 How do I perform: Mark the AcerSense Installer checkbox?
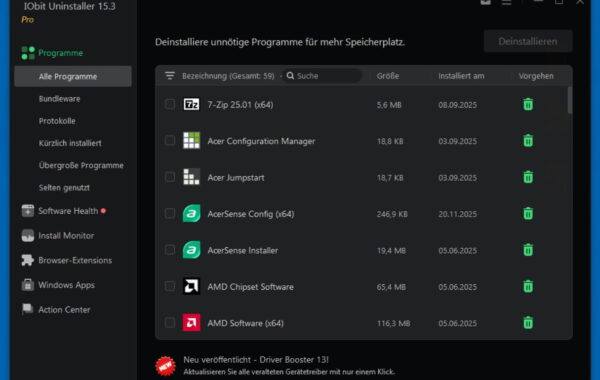point(170,250)
